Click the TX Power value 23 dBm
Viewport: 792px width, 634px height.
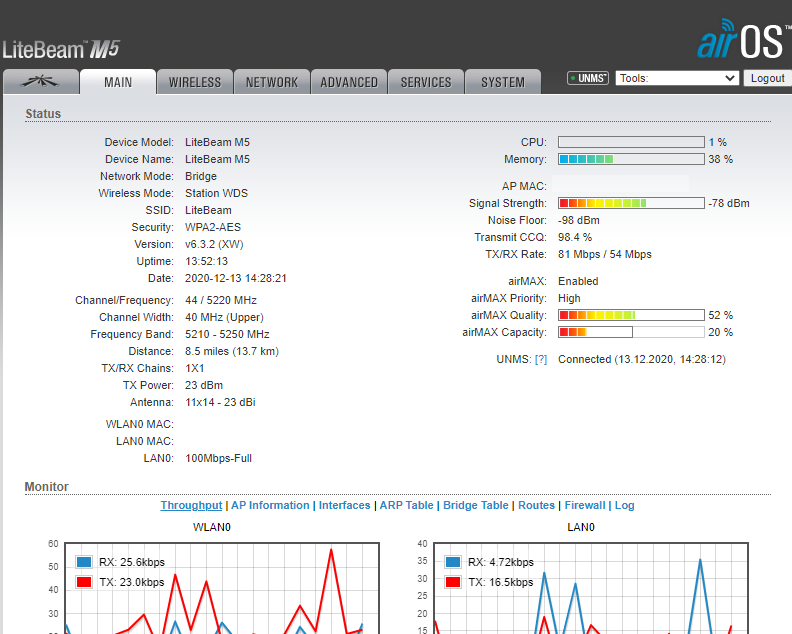204,385
